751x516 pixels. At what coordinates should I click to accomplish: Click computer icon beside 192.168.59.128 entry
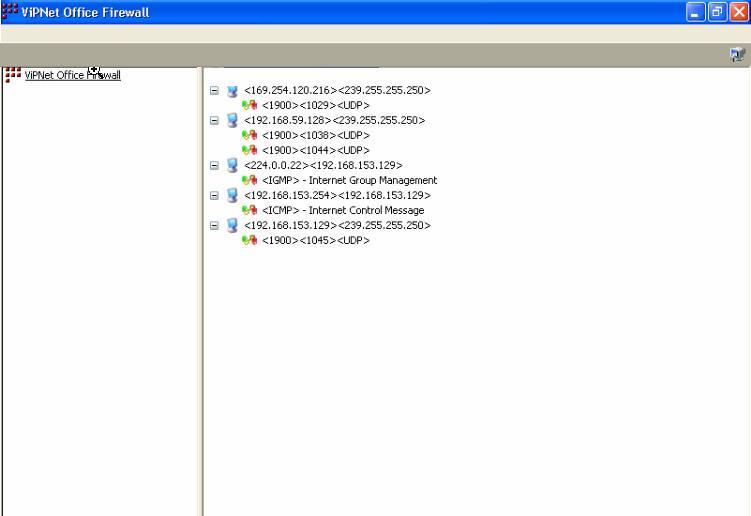click(232, 120)
